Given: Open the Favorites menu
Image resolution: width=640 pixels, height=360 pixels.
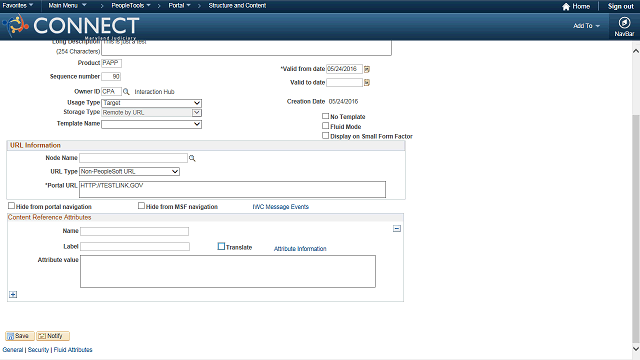Looking at the screenshot, I should tap(18, 6).
